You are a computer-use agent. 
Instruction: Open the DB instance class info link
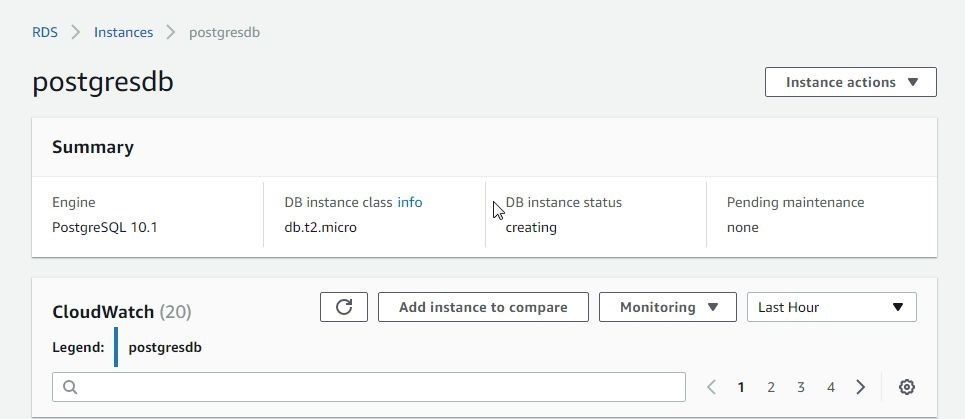point(410,202)
